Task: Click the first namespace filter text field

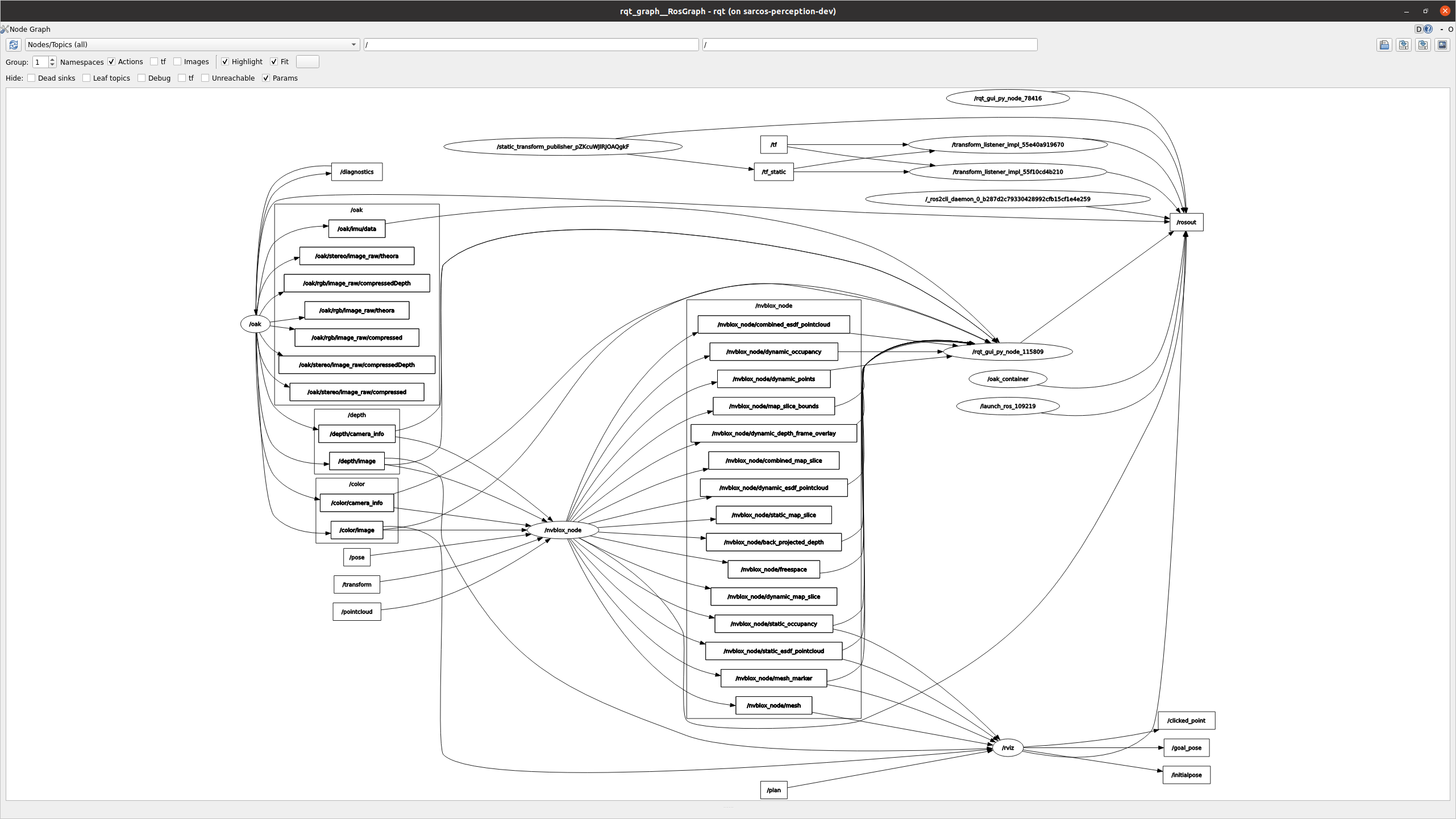Action: [531, 44]
